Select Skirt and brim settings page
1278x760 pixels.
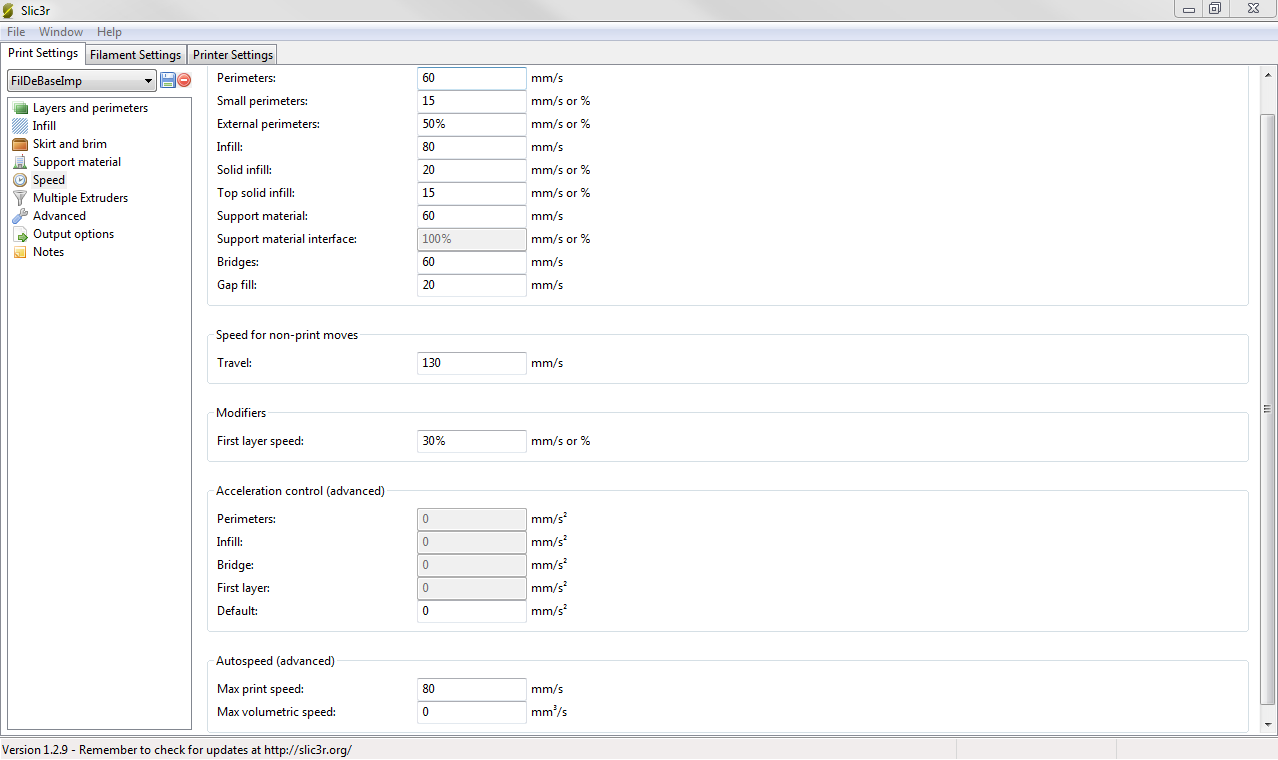coord(70,144)
